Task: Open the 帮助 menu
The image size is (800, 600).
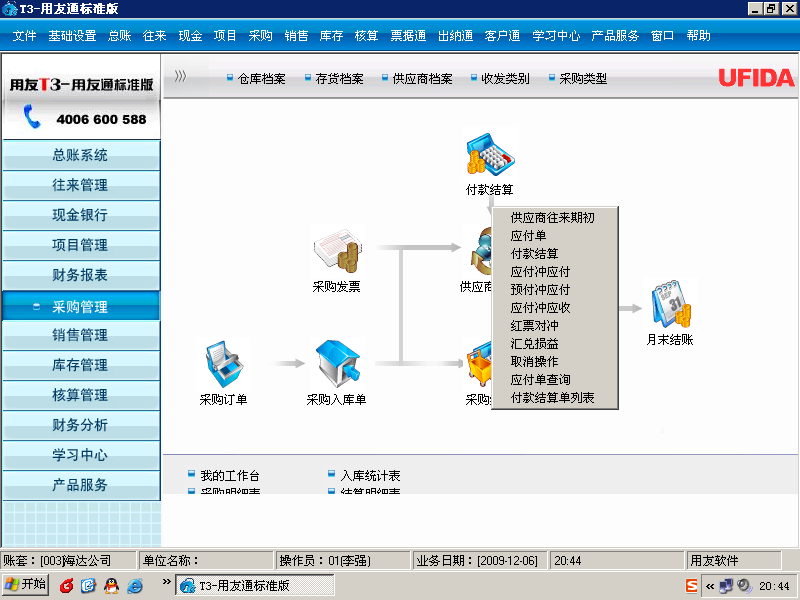Action: pyautogui.click(x=698, y=36)
